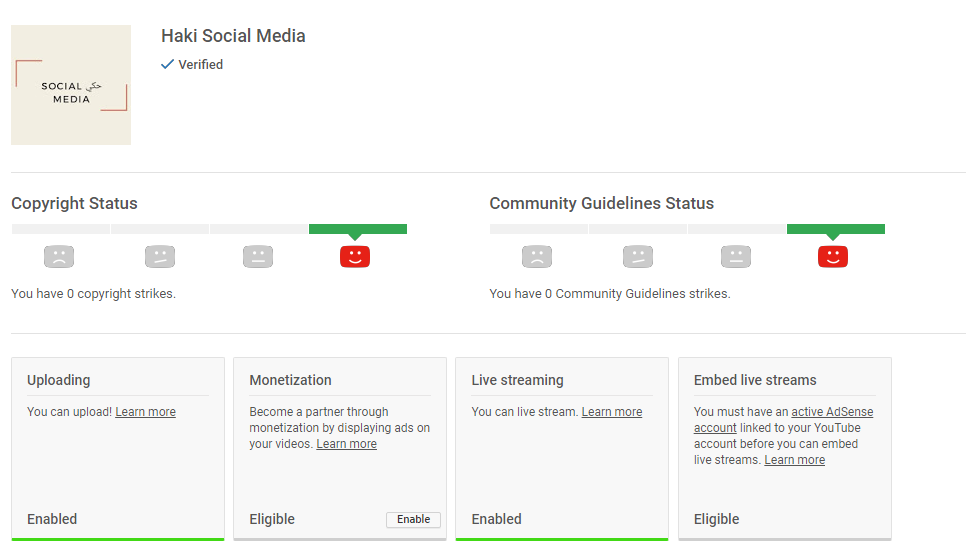Click the Eligible status in Embed live streams card
Screen dimensions: 966x555
click(x=716, y=519)
